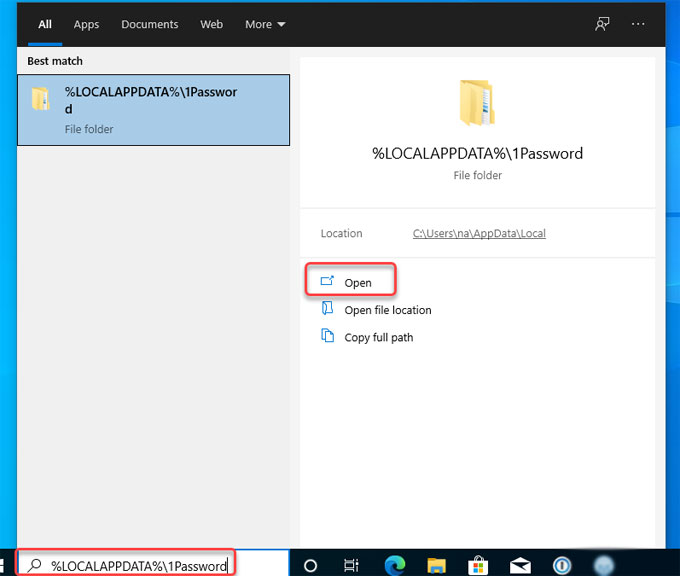The image size is (680, 576).
Task: Select the %LOCALAPPDATA%\1Password best match result
Action: [x=154, y=110]
